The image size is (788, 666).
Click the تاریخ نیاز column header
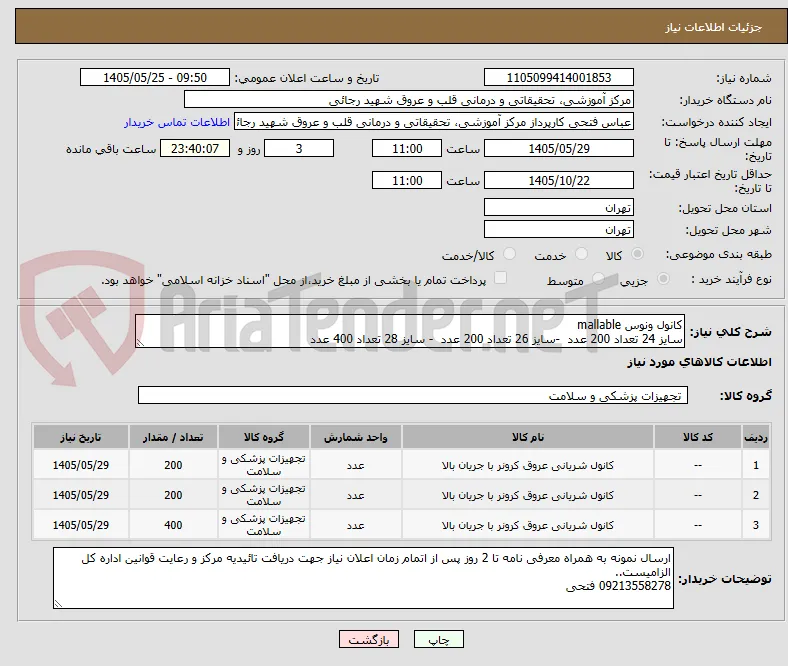pyautogui.click(x=80, y=437)
